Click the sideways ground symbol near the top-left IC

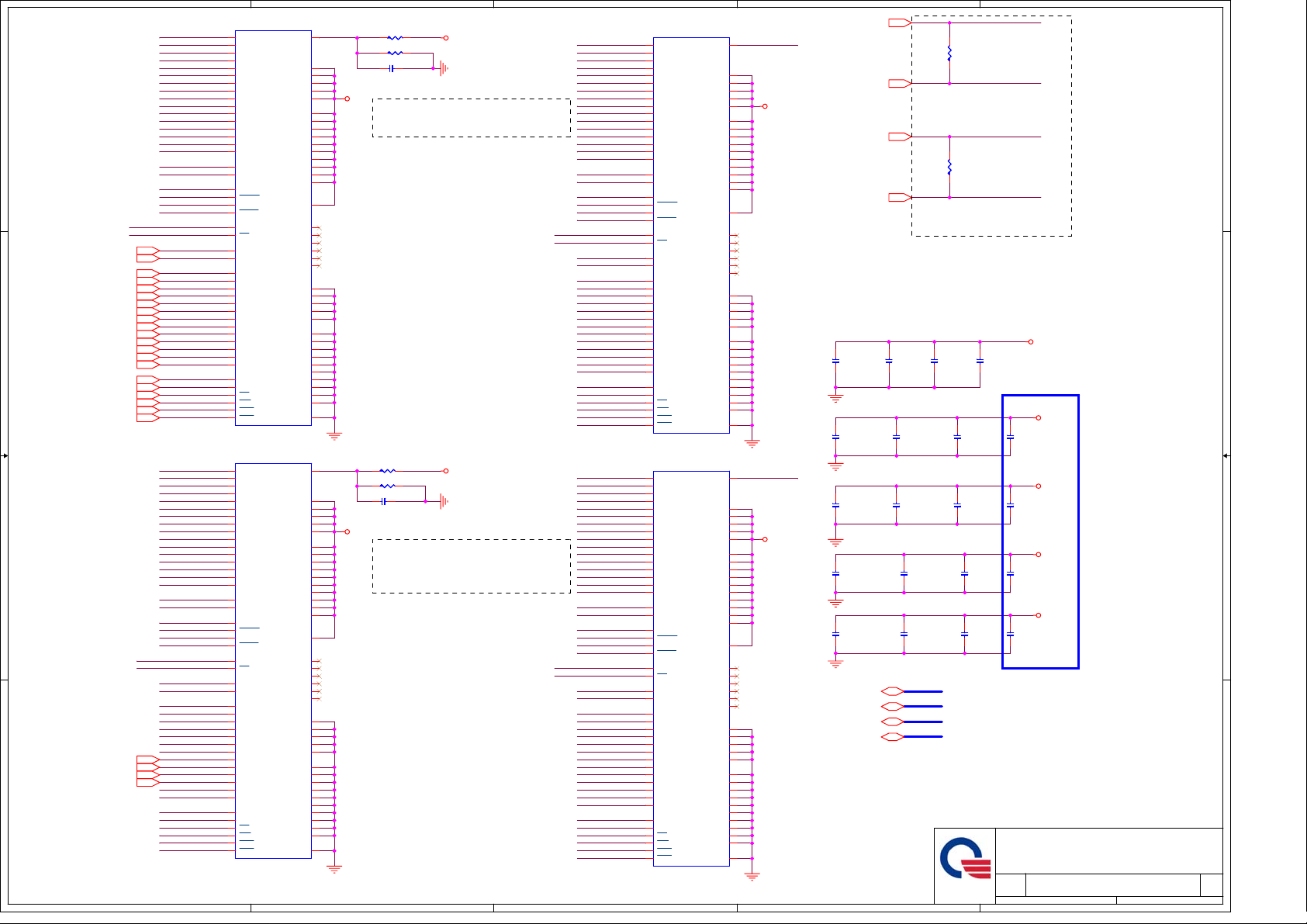(x=444, y=68)
